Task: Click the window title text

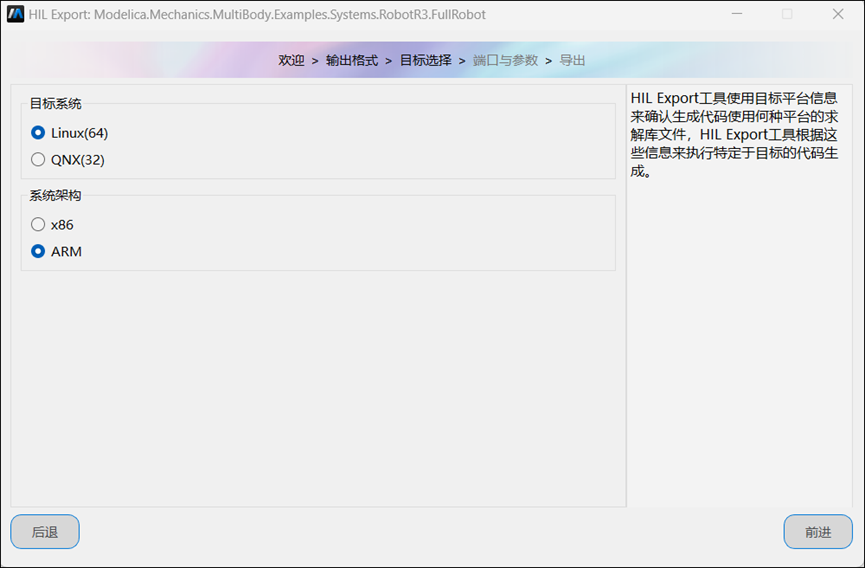Action: (257, 14)
